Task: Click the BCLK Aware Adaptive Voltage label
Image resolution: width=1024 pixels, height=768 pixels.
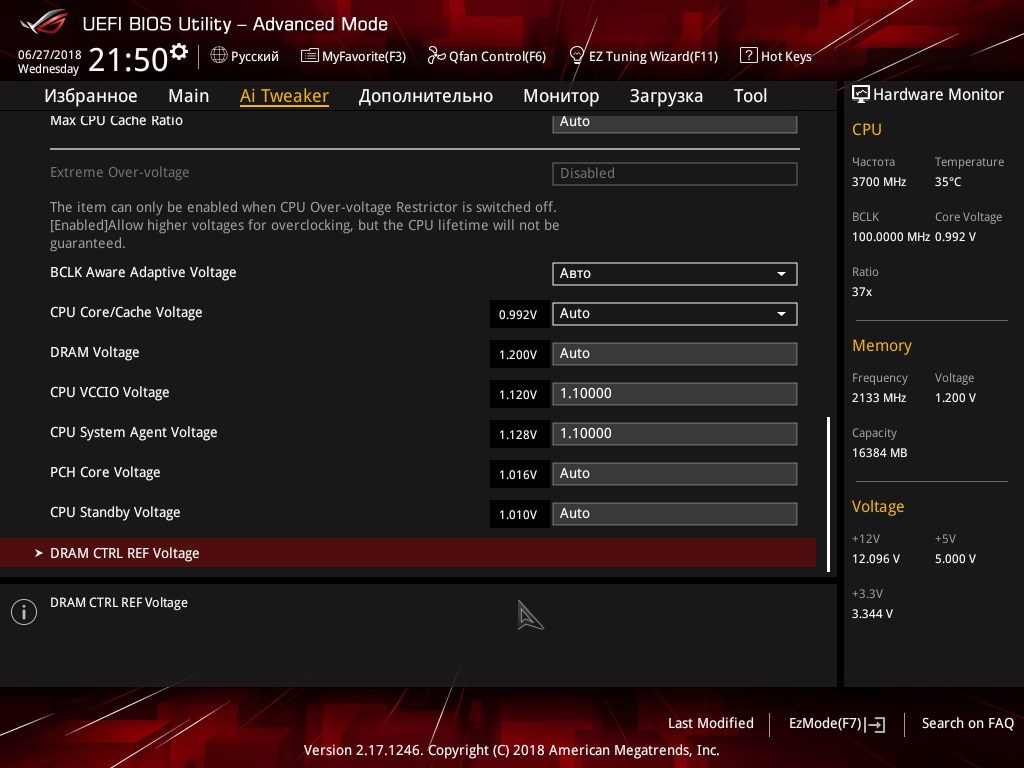Action: [x=143, y=272]
